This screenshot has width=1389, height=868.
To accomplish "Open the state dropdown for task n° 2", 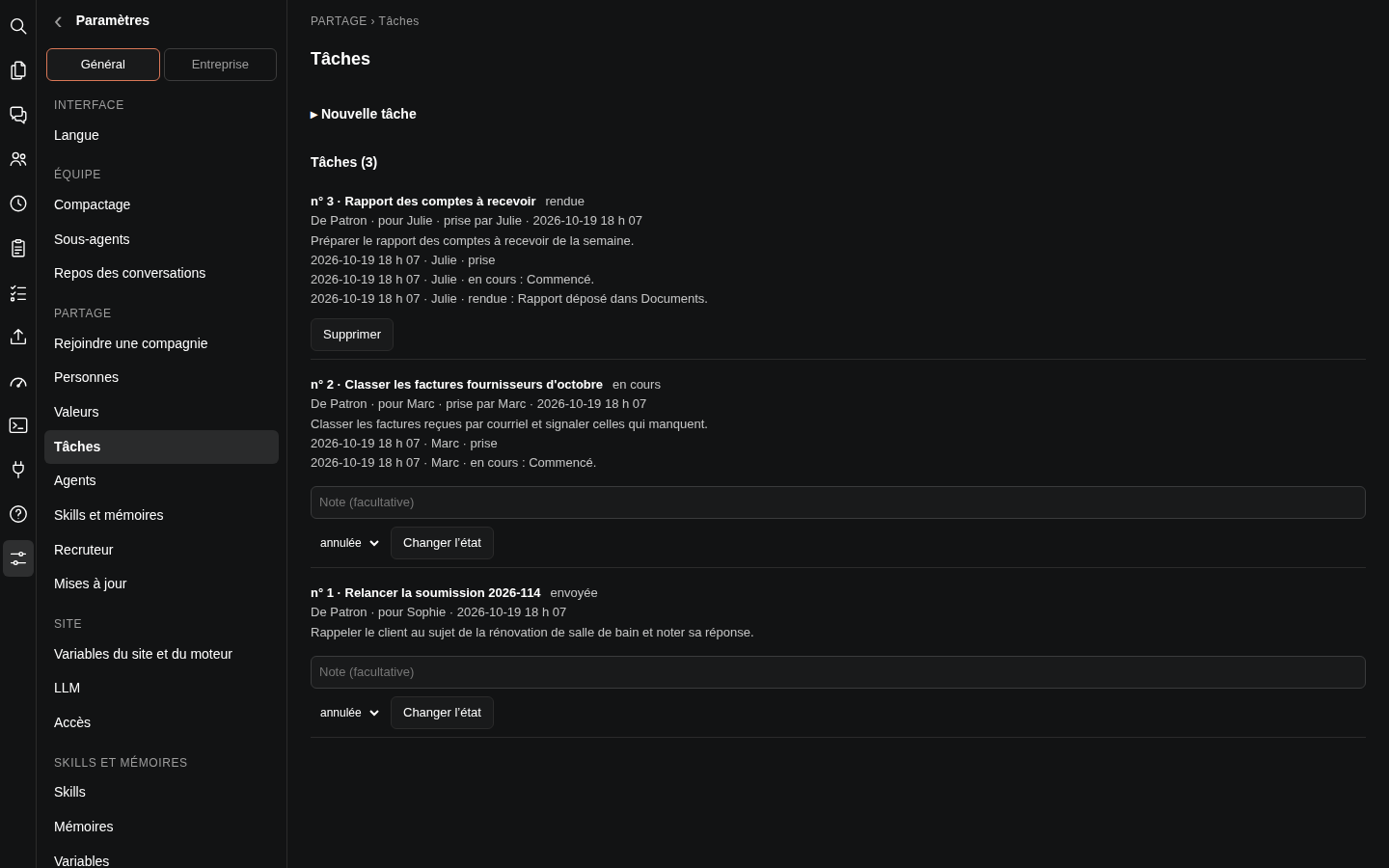I will click(x=349, y=543).
